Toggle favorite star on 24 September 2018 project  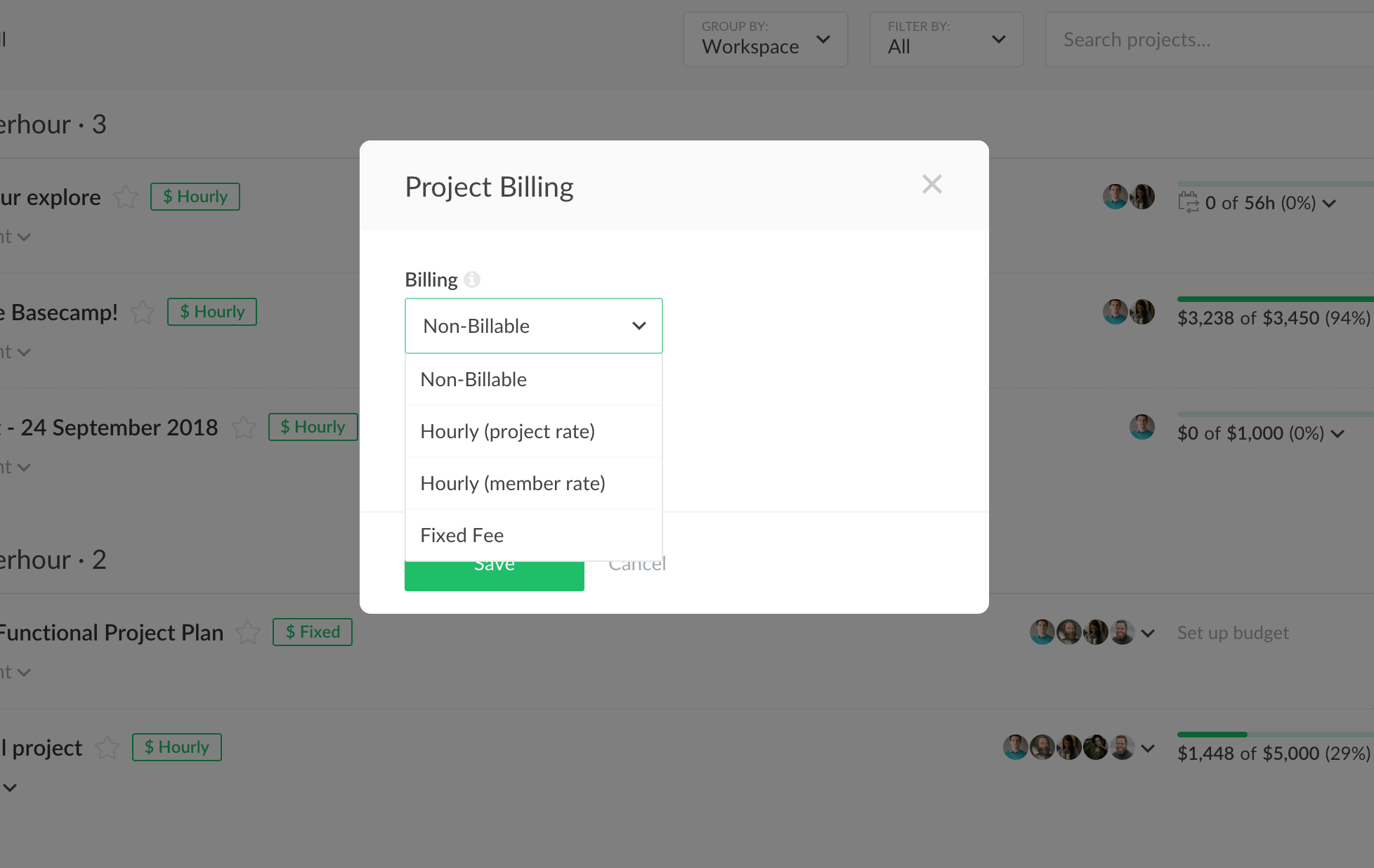[244, 427]
